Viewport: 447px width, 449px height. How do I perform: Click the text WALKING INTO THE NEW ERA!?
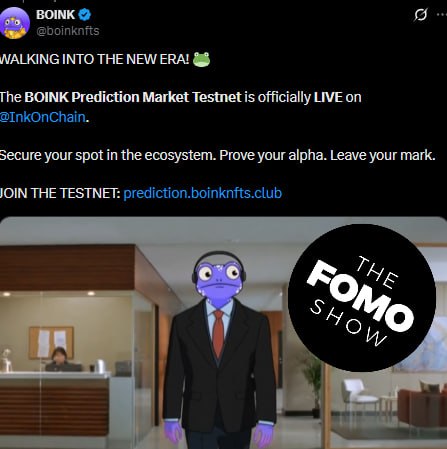click(x=94, y=59)
